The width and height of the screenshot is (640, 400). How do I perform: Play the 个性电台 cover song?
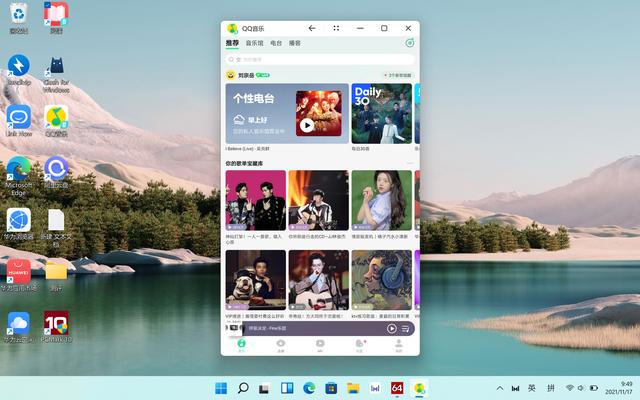point(307,125)
